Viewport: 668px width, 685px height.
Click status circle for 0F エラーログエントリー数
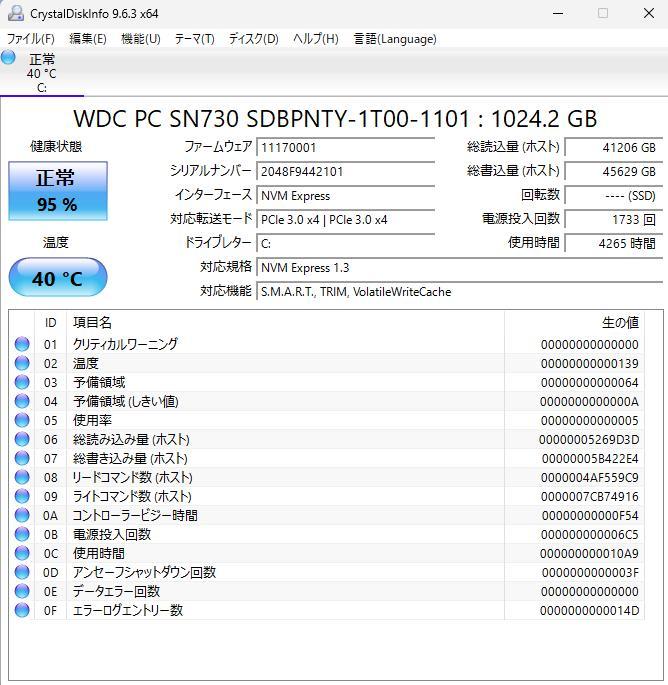(22, 610)
